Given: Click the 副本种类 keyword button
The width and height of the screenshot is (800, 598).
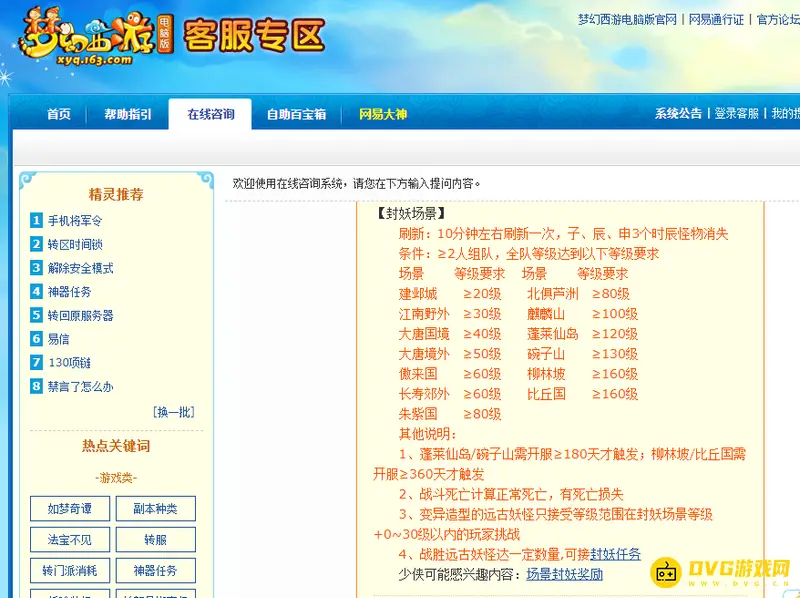Looking at the screenshot, I should [x=156, y=508].
